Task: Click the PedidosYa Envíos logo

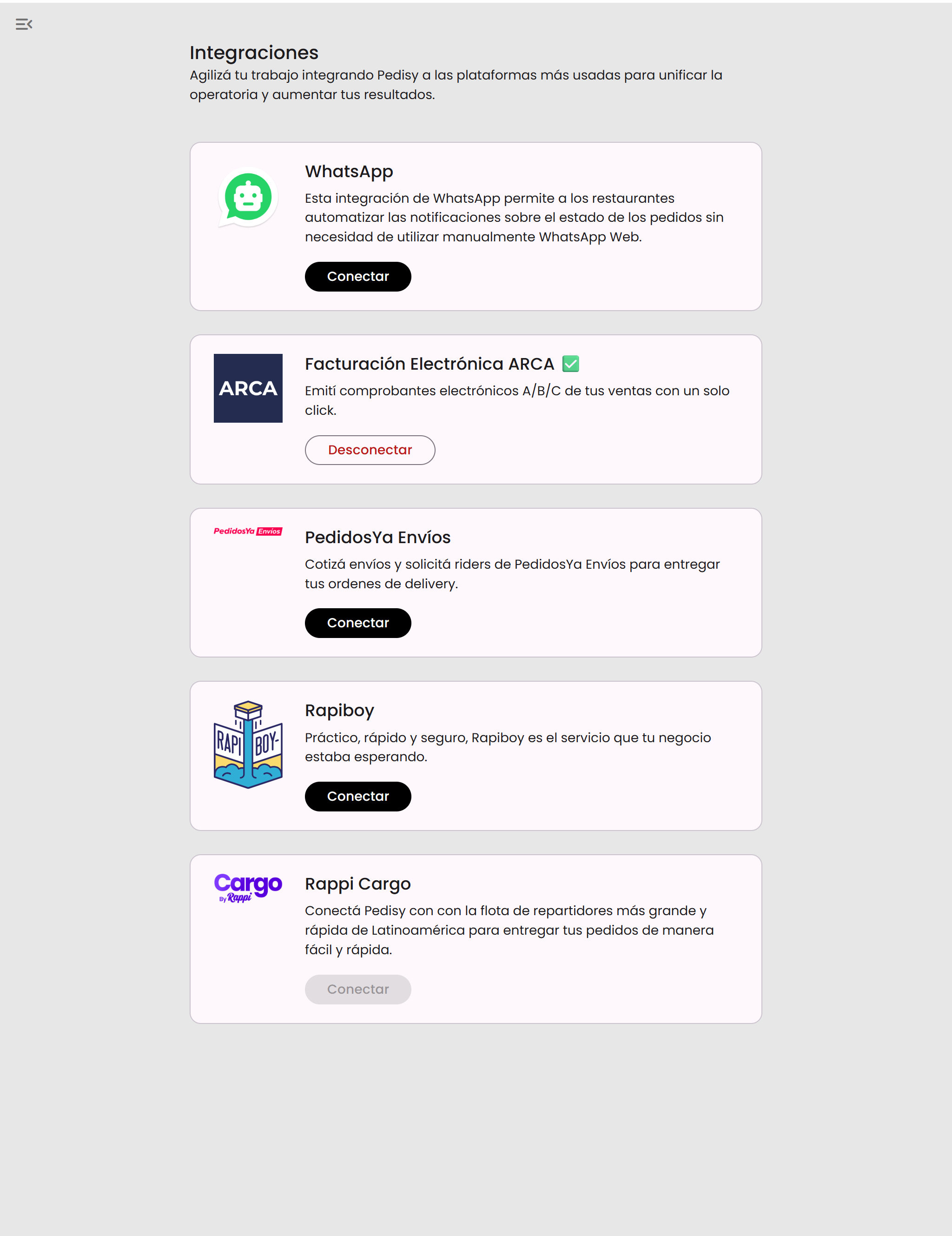Action: pos(248,532)
